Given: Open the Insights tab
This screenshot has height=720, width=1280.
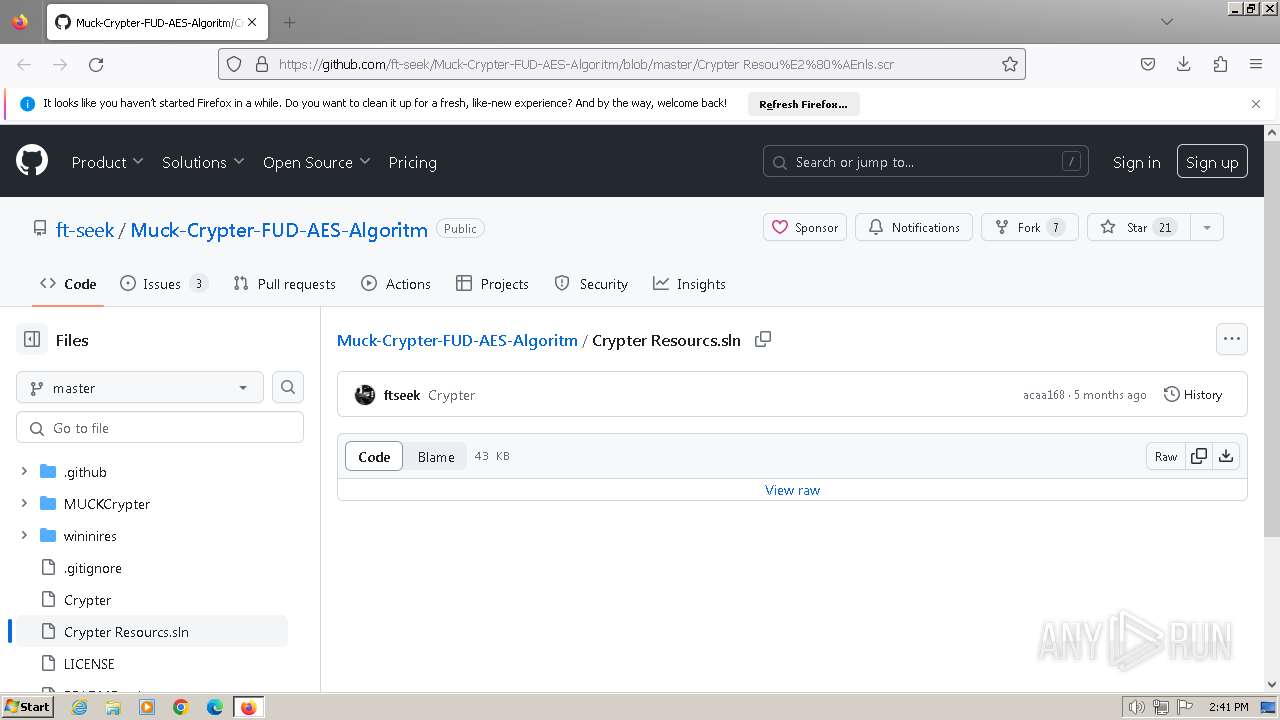Looking at the screenshot, I should (x=689, y=284).
